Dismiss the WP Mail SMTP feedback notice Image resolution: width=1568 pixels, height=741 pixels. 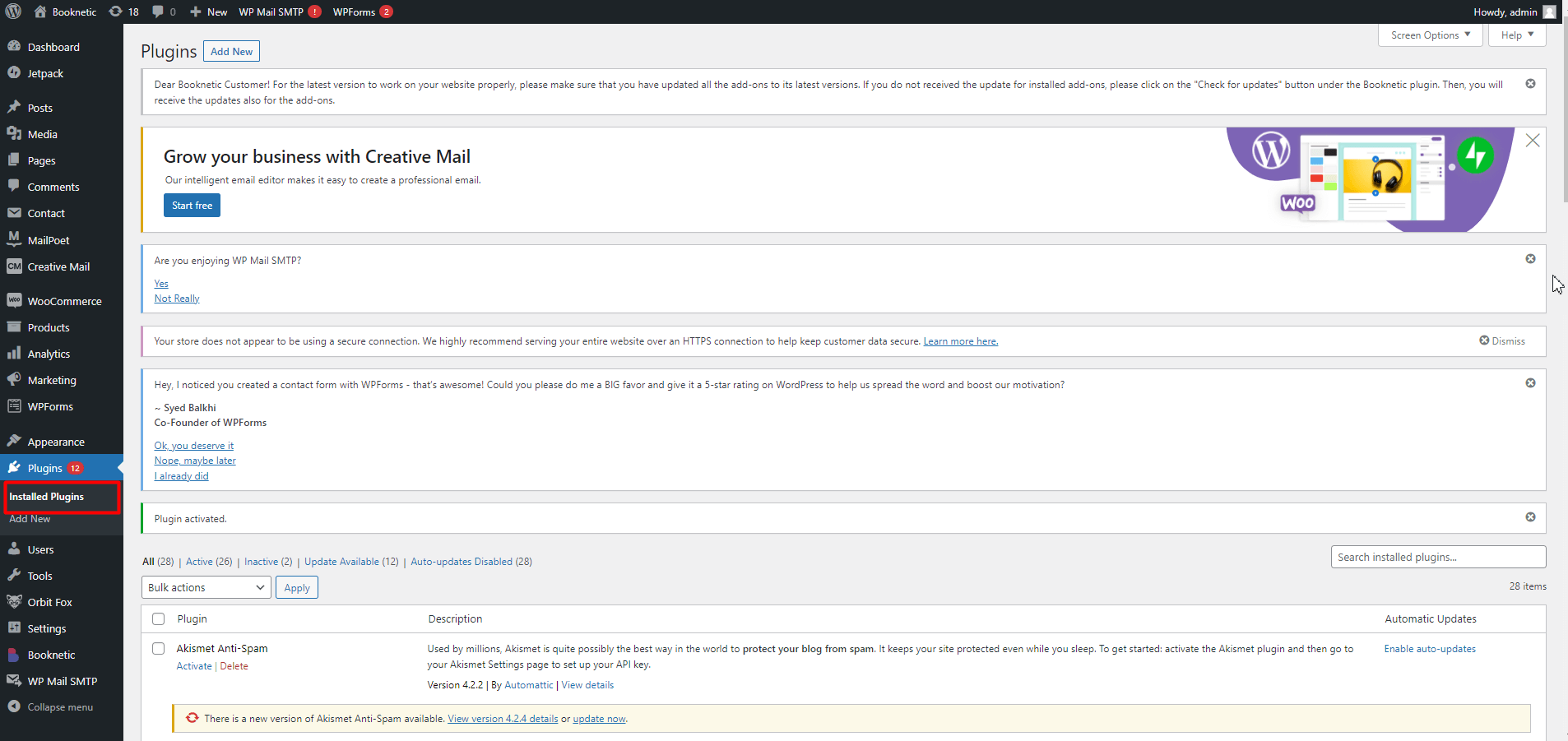[1530, 259]
